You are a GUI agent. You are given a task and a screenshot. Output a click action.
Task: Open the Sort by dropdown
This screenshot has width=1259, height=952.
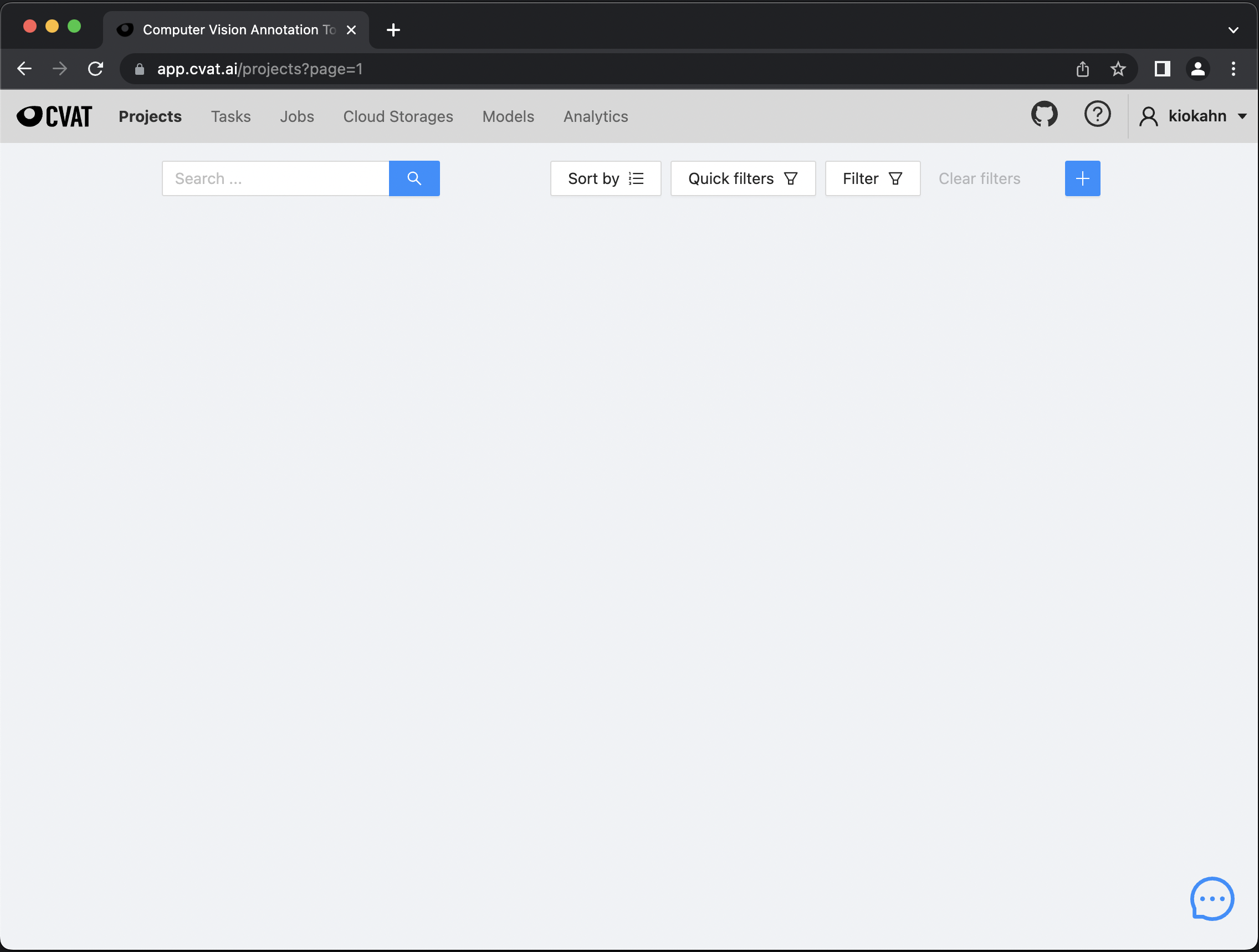click(605, 178)
